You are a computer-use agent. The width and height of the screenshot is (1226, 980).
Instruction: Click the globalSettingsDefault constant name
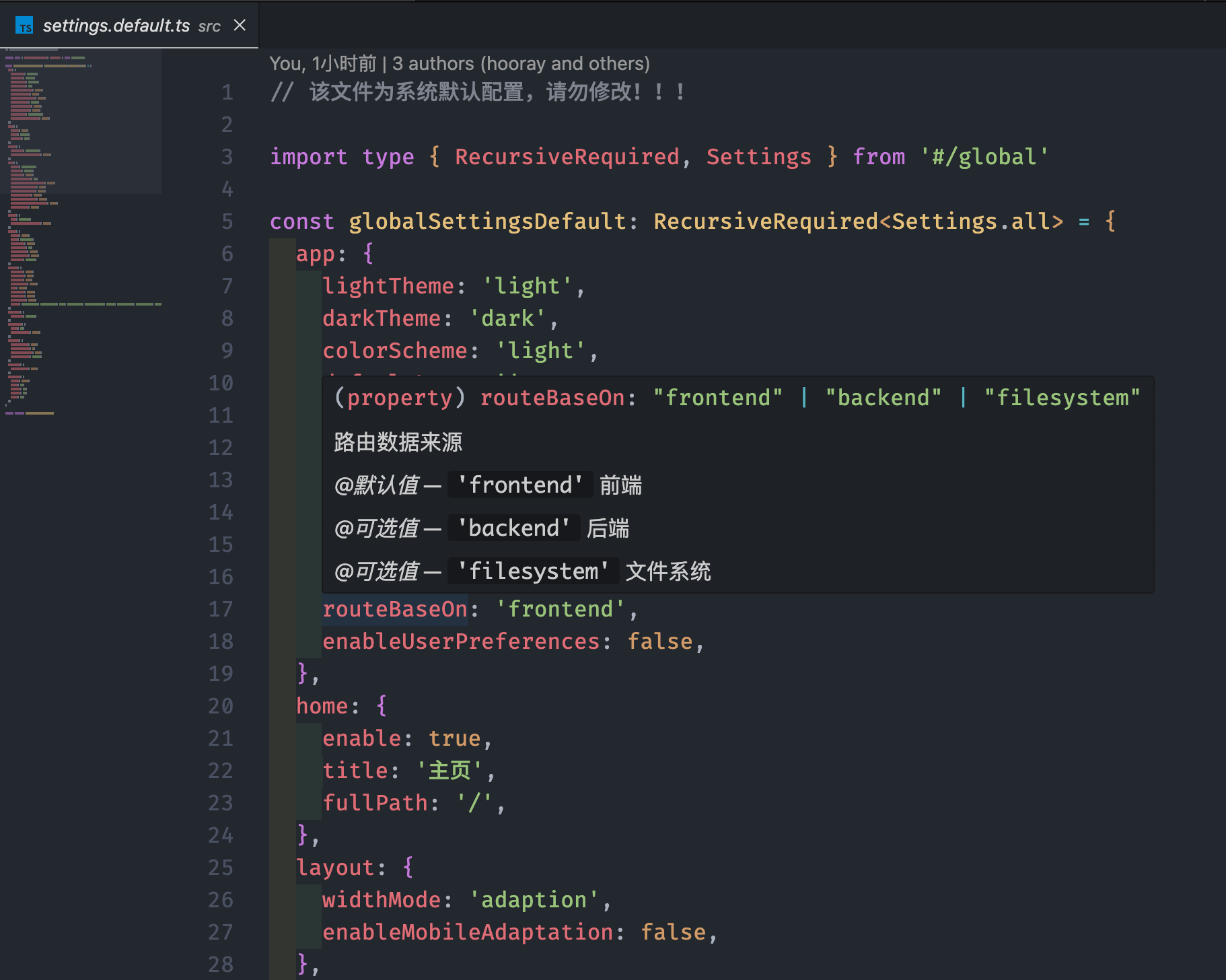pyautogui.click(x=487, y=221)
